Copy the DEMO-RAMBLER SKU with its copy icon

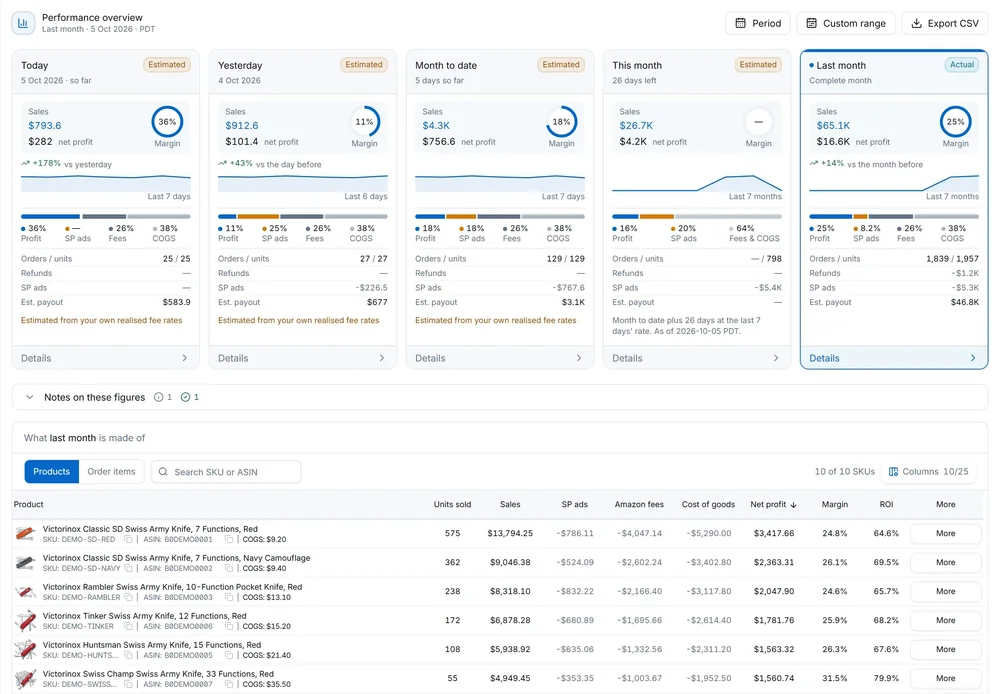click(128, 598)
